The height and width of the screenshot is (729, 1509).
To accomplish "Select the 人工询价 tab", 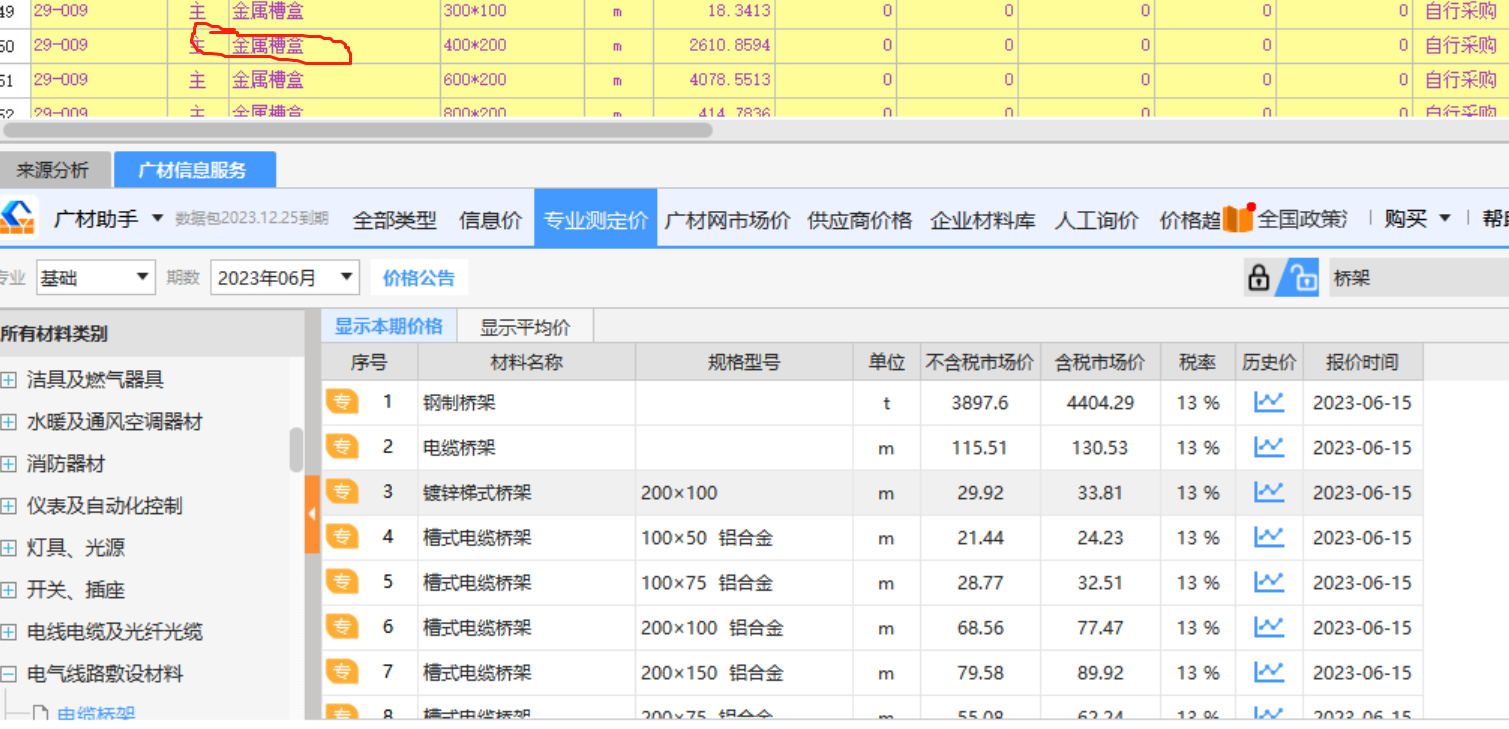I will [x=1096, y=219].
